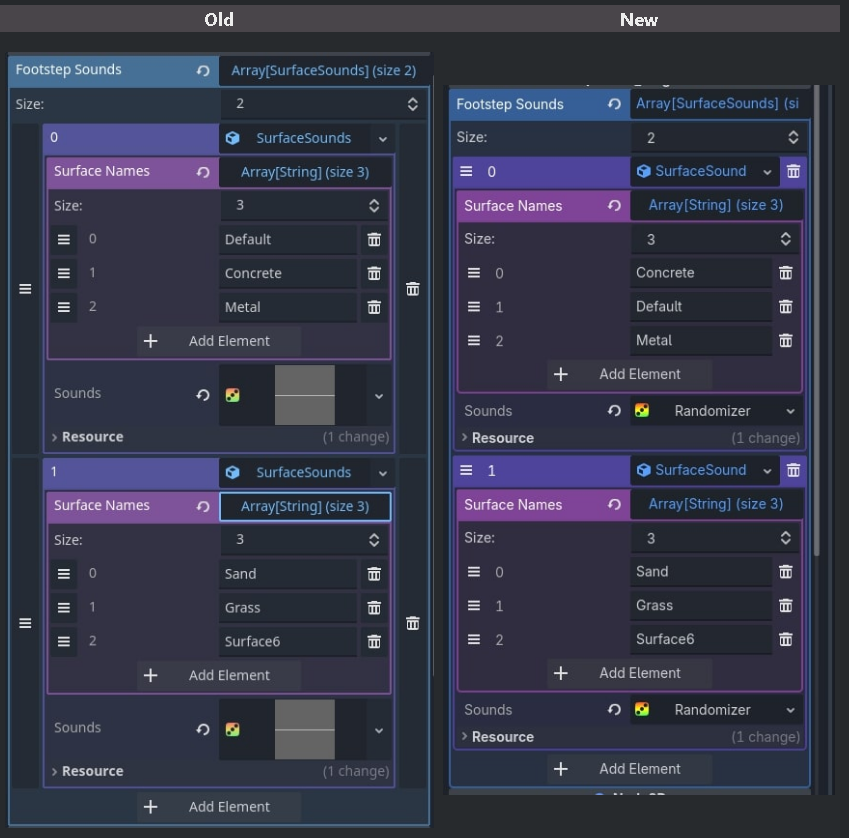Image resolution: width=849 pixels, height=838 pixels.
Task: Revert Footstep Sounds property in New panel
Action: coord(614,104)
